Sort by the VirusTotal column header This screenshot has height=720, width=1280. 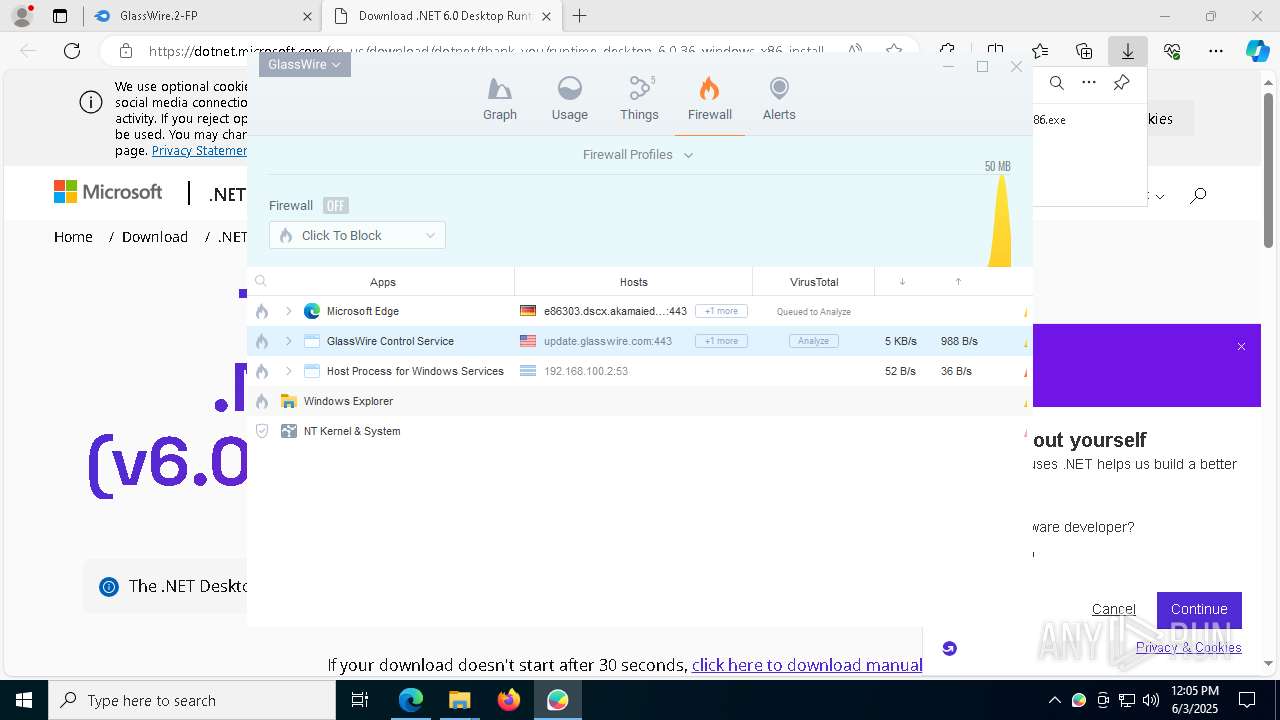[814, 282]
